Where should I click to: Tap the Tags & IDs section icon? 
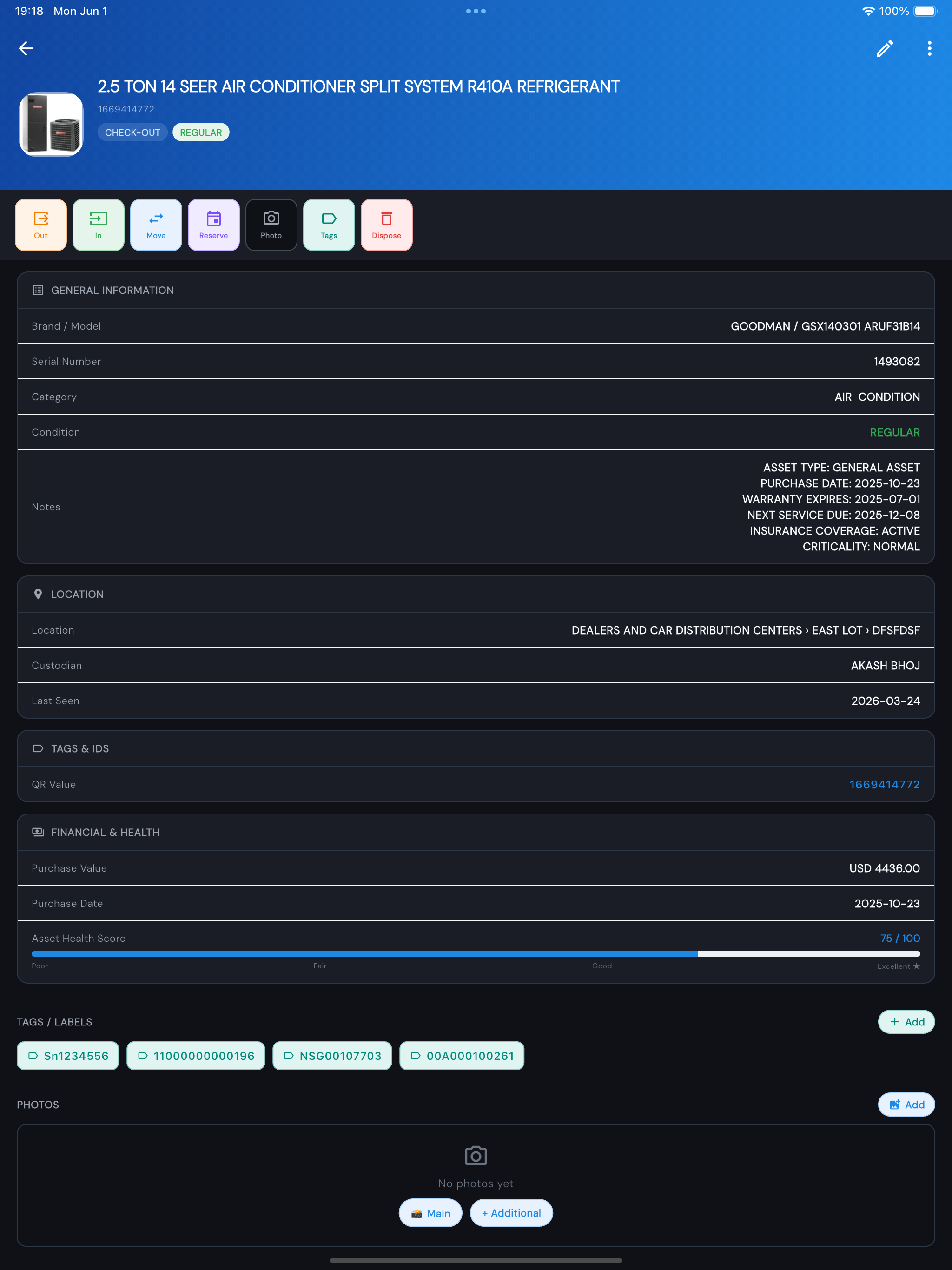click(x=38, y=749)
